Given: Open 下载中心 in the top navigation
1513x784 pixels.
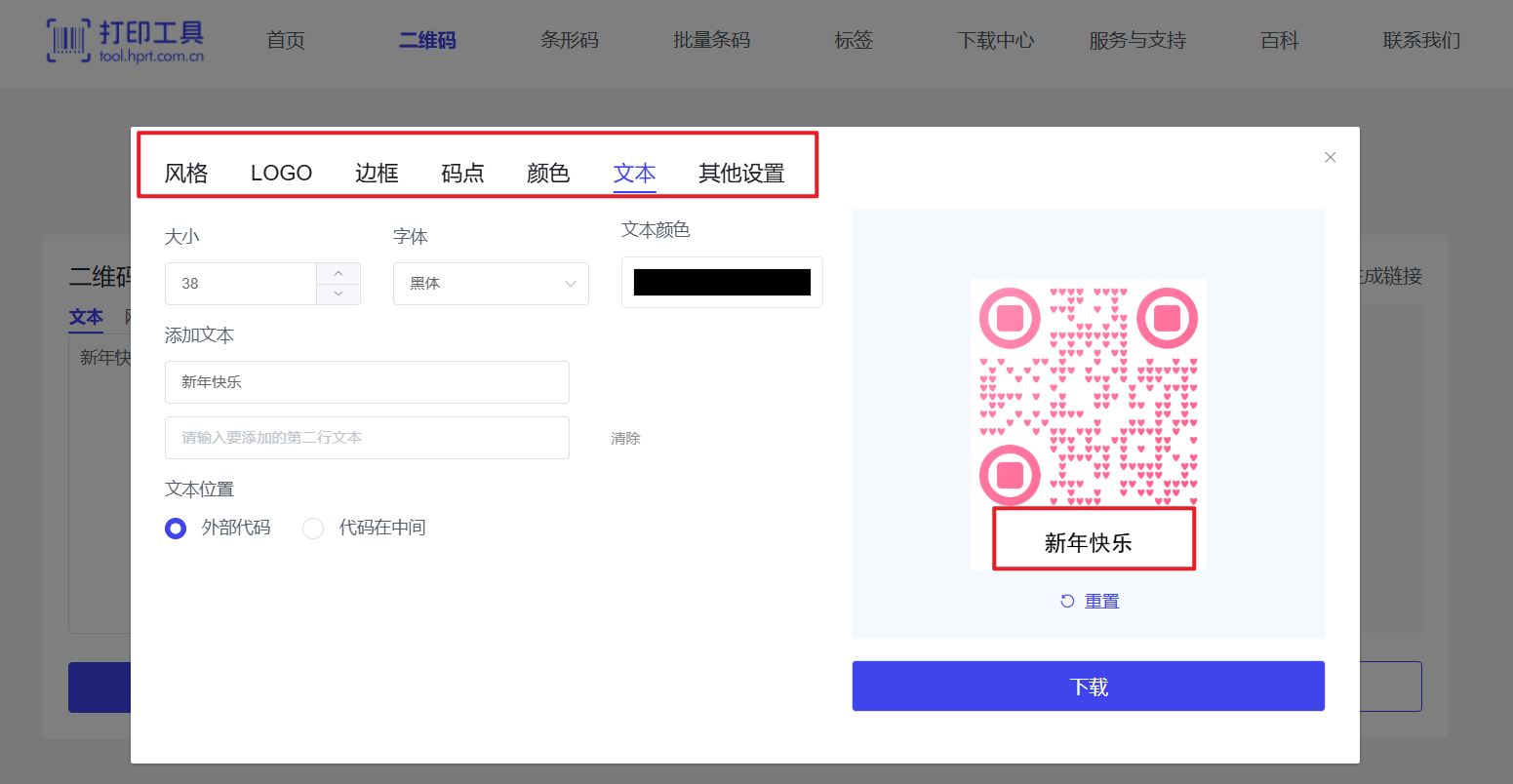Looking at the screenshot, I should click(996, 40).
